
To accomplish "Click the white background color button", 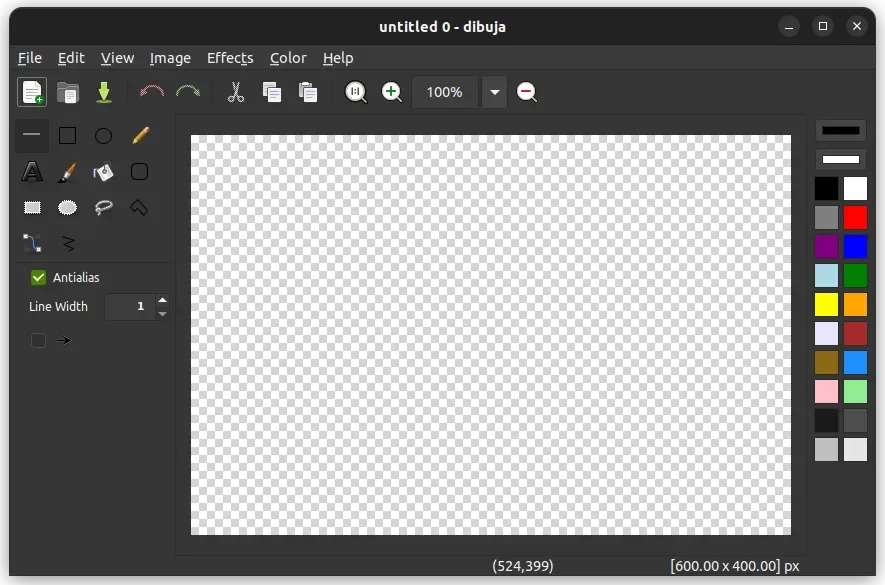I will point(841,159).
